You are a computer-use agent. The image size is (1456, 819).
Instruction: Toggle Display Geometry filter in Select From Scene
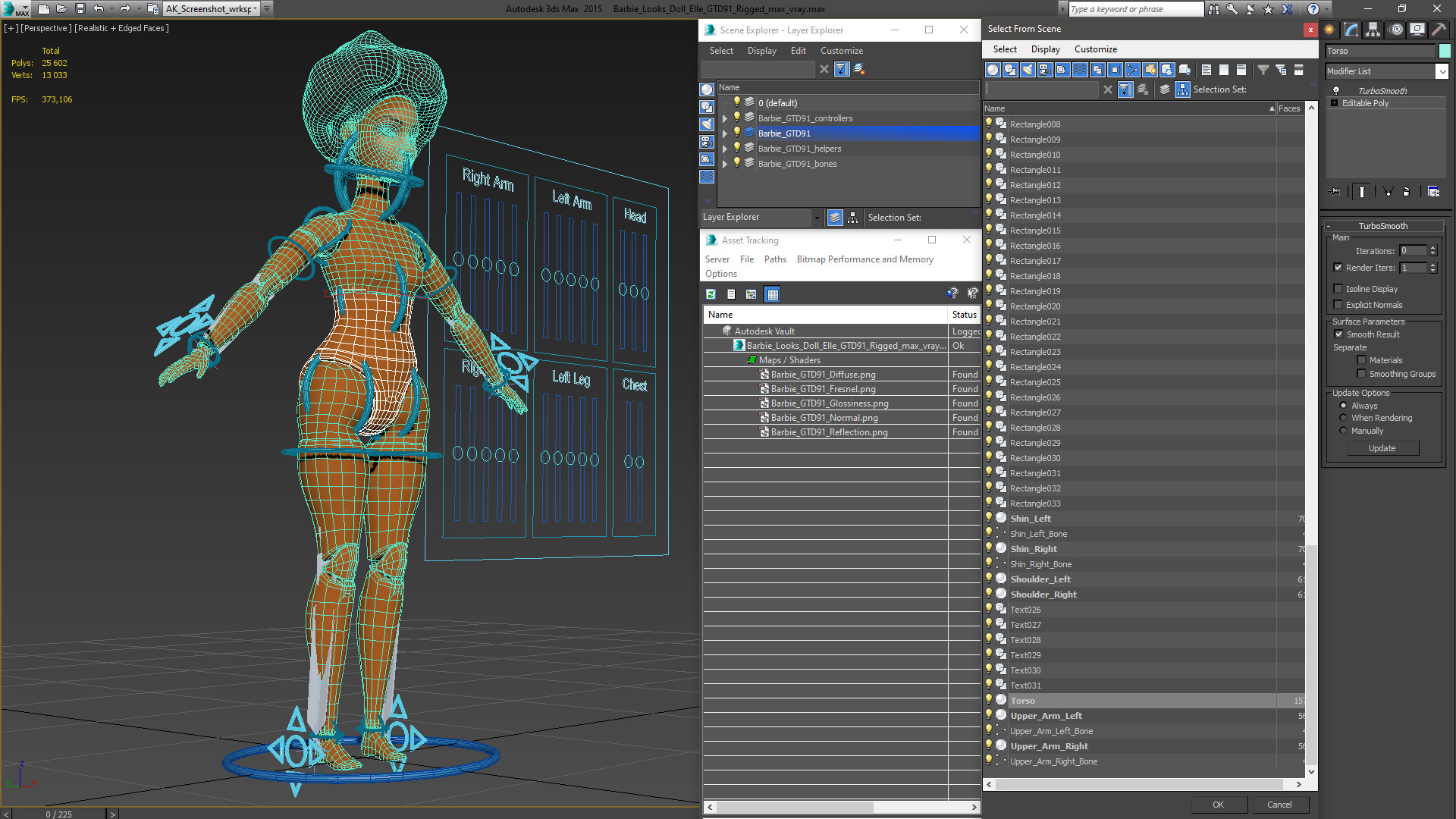[993, 70]
